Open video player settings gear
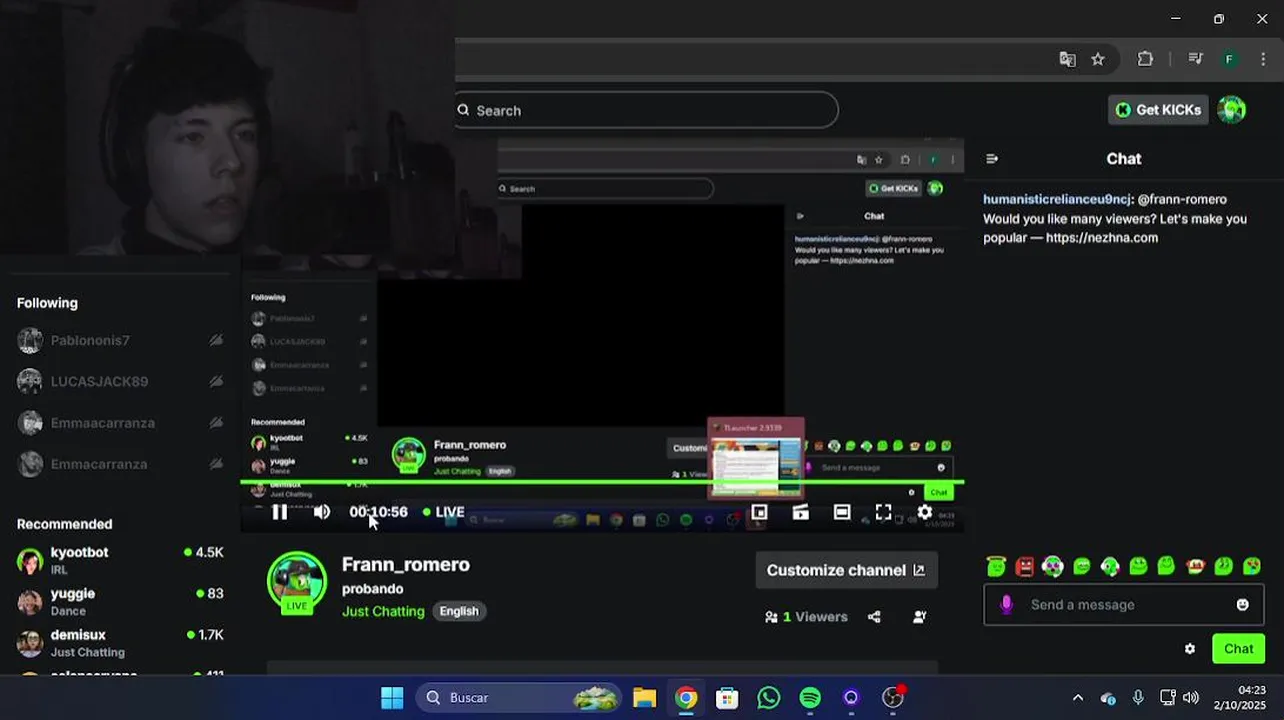Screen dimensions: 1284x720 [925, 512]
